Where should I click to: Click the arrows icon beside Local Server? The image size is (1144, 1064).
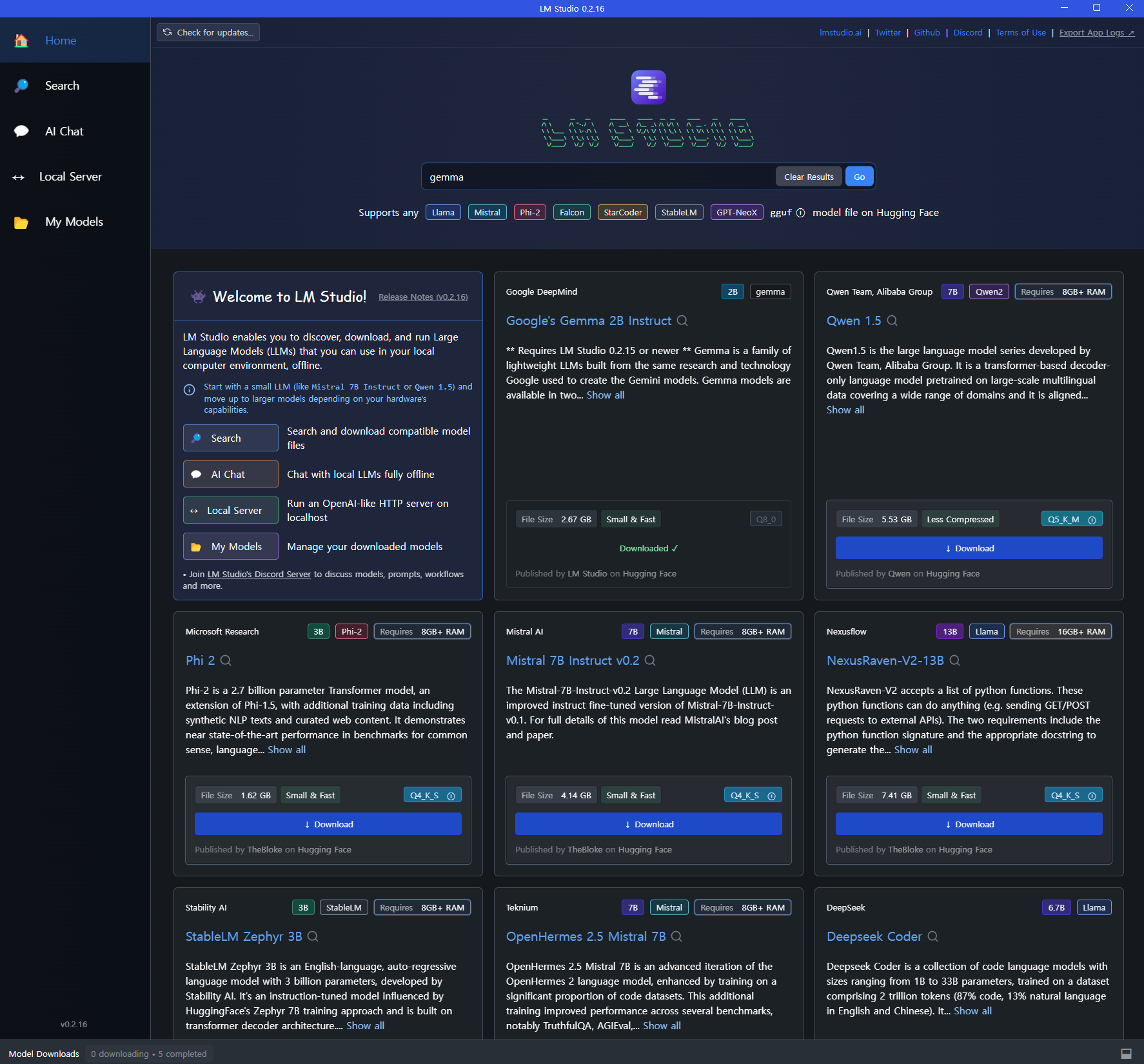pos(18,177)
